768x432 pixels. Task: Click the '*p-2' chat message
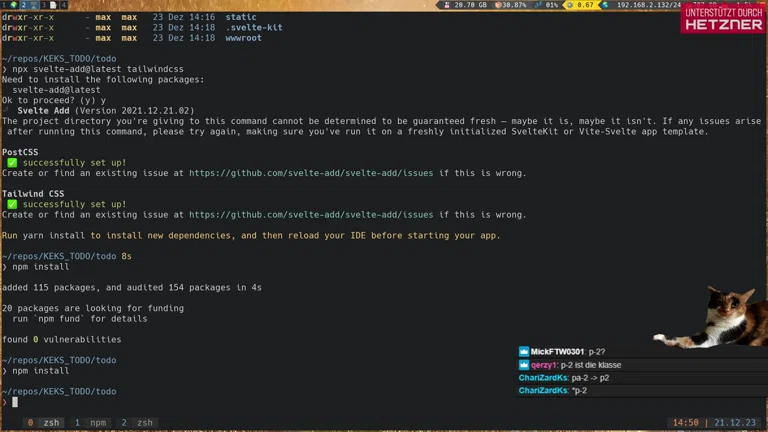[x=579, y=390]
